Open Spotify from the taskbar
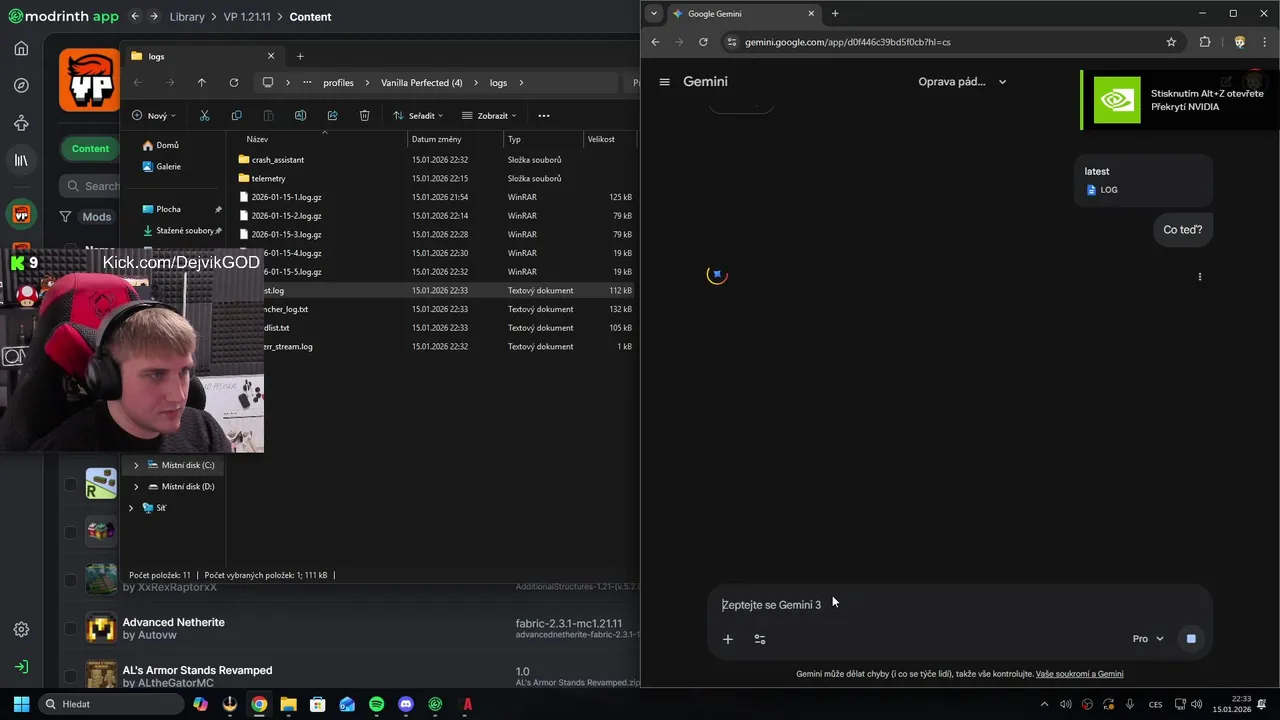 (x=376, y=704)
